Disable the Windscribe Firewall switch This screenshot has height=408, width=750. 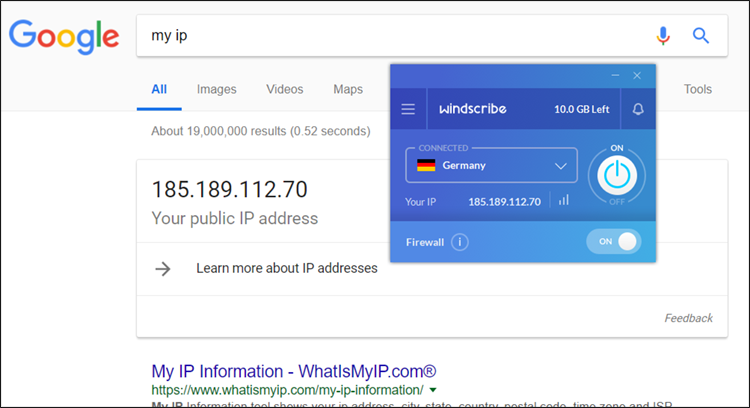pyautogui.click(x=614, y=242)
